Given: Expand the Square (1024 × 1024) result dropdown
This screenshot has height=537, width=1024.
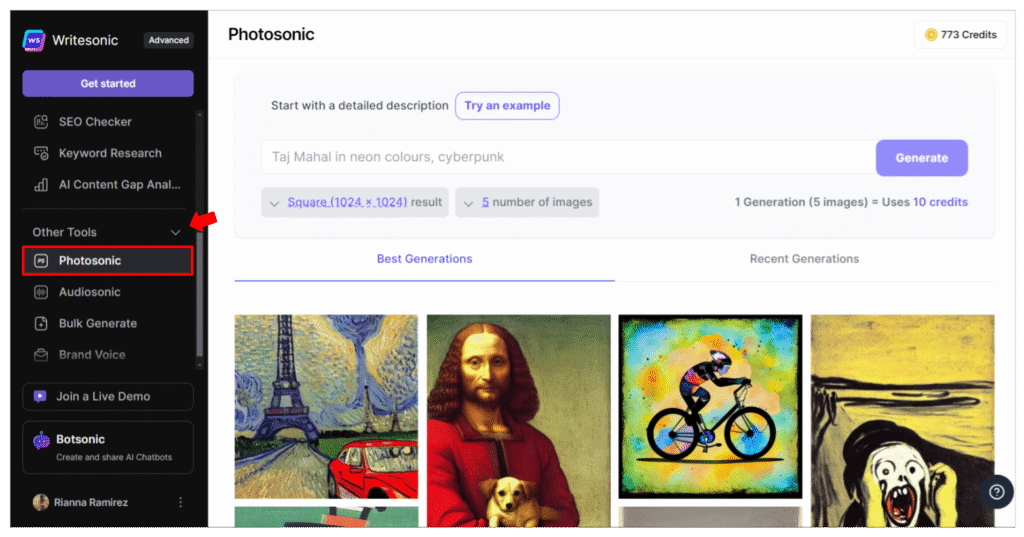Looking at the screenshot, I should [x=355, y=203].
